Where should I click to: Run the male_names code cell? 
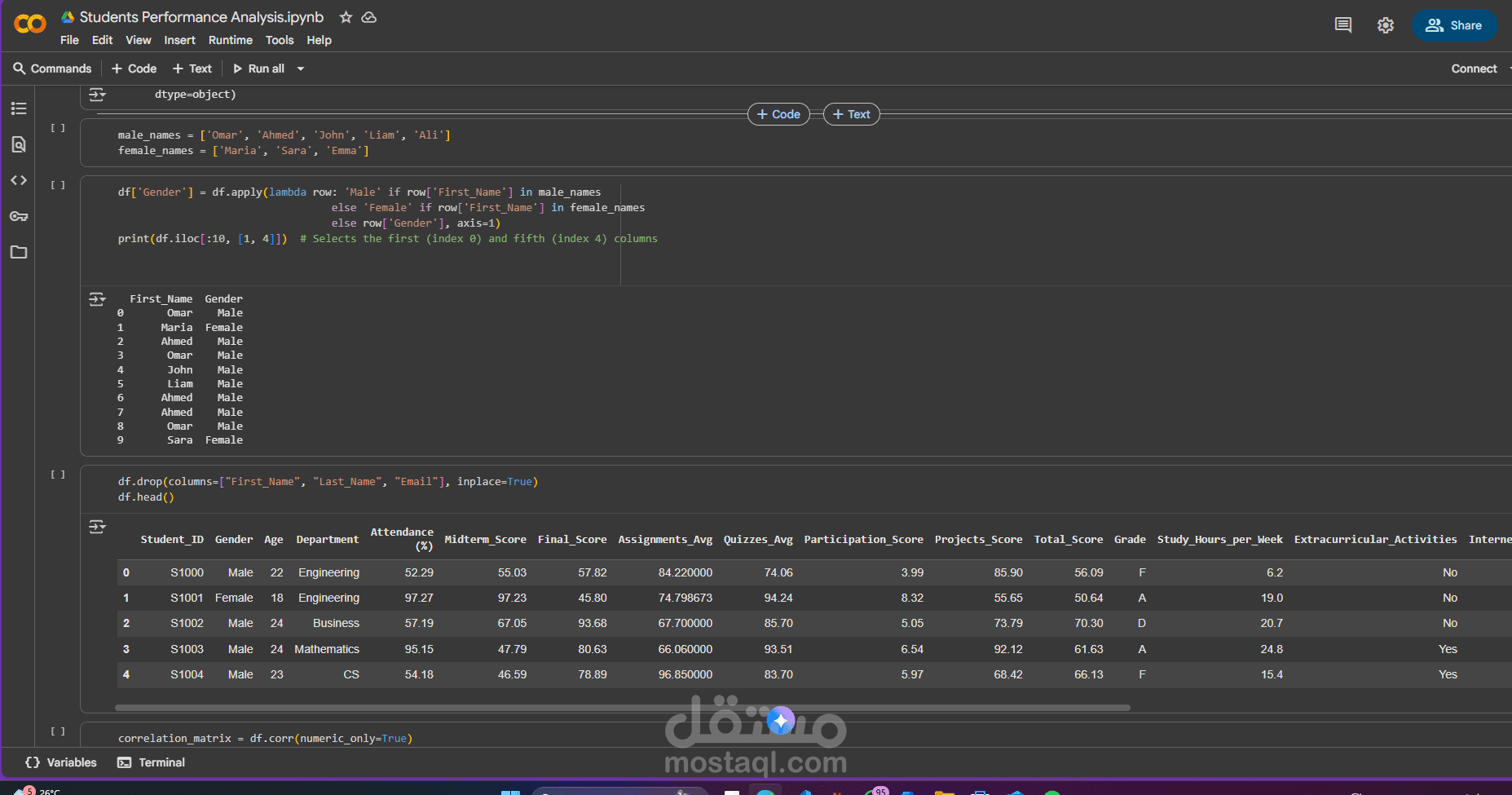pyautogui.click(x=58, y=128)
